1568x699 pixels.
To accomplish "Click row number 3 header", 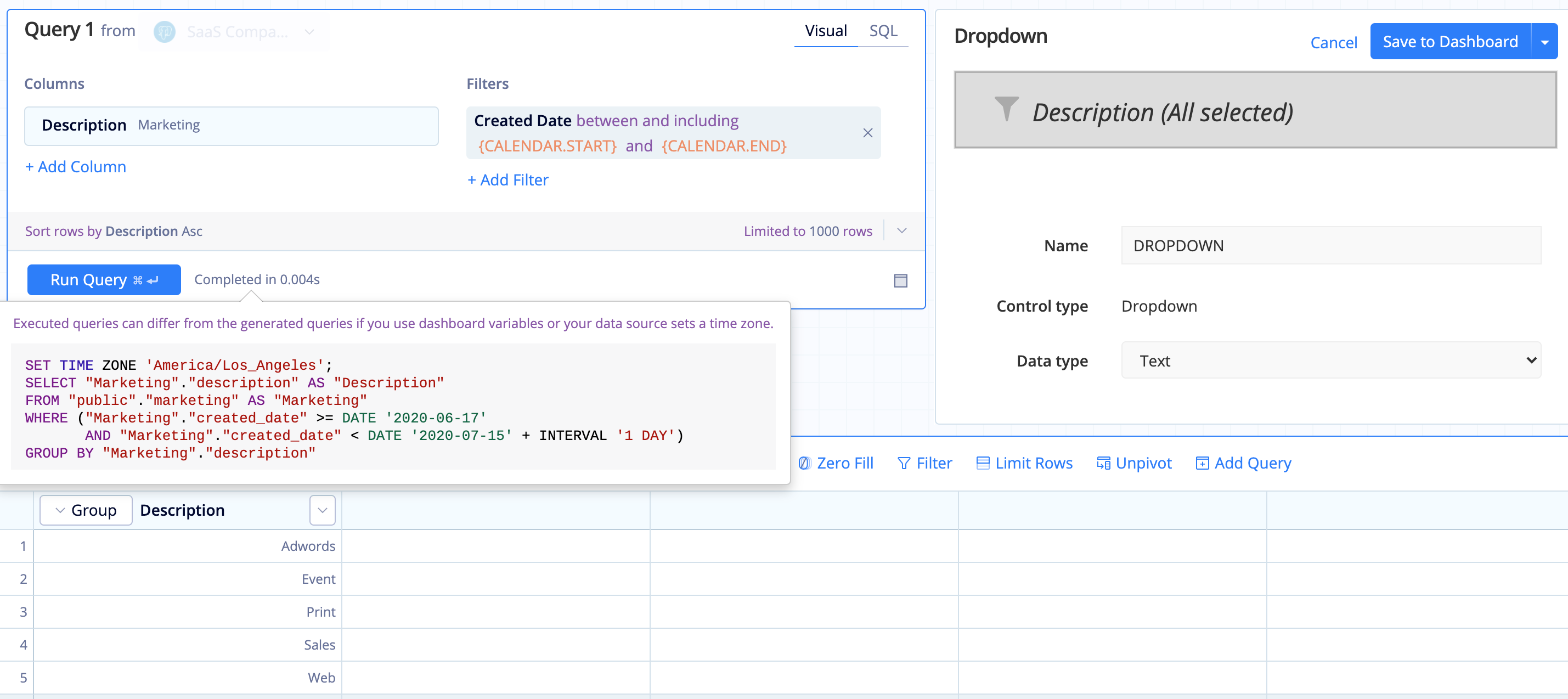I will (16, 612).
